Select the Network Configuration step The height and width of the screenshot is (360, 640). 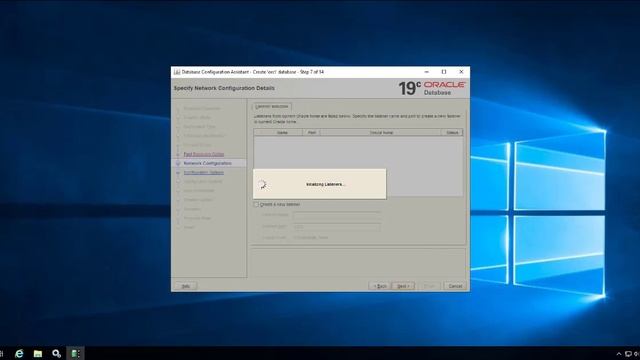pos(207,163)
